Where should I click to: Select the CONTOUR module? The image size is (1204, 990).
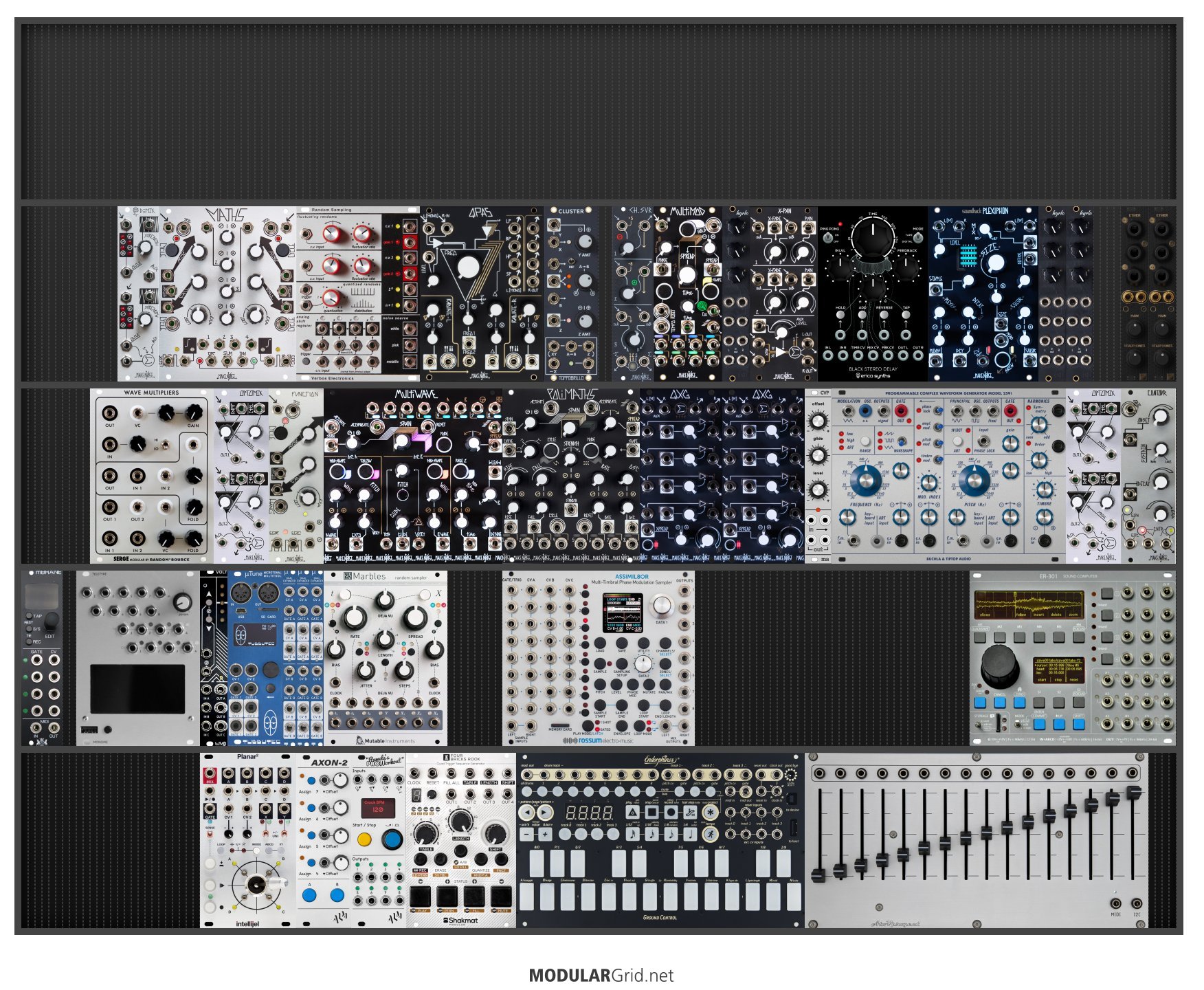pos(1148,476)
